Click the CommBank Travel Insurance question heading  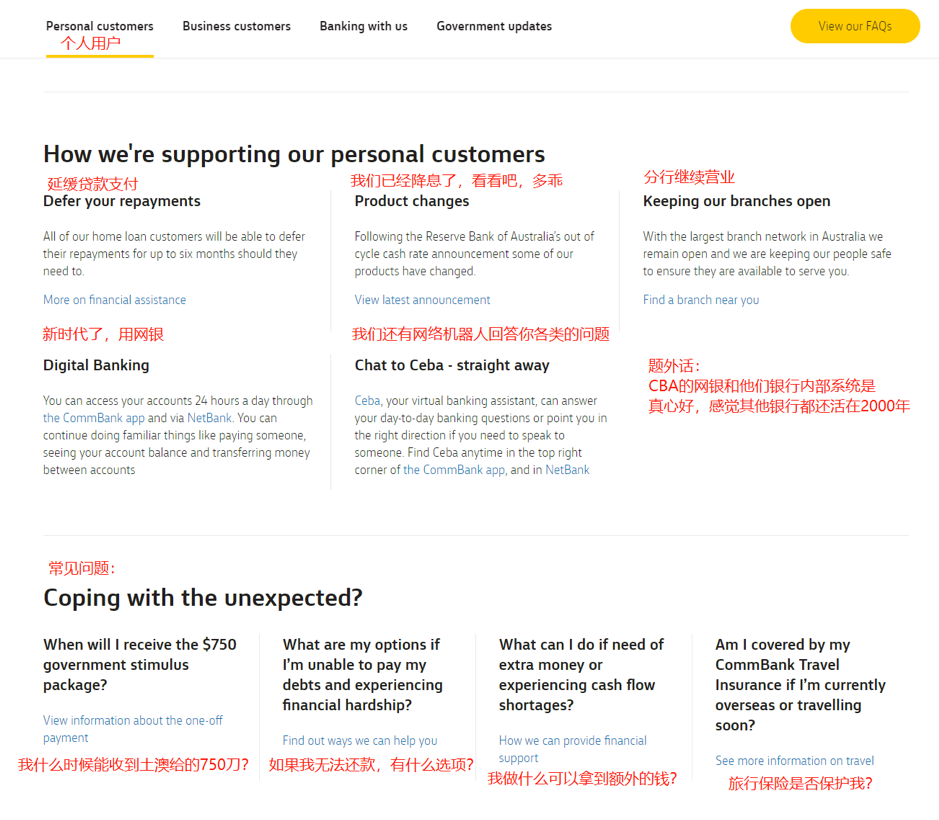(799, 684)
